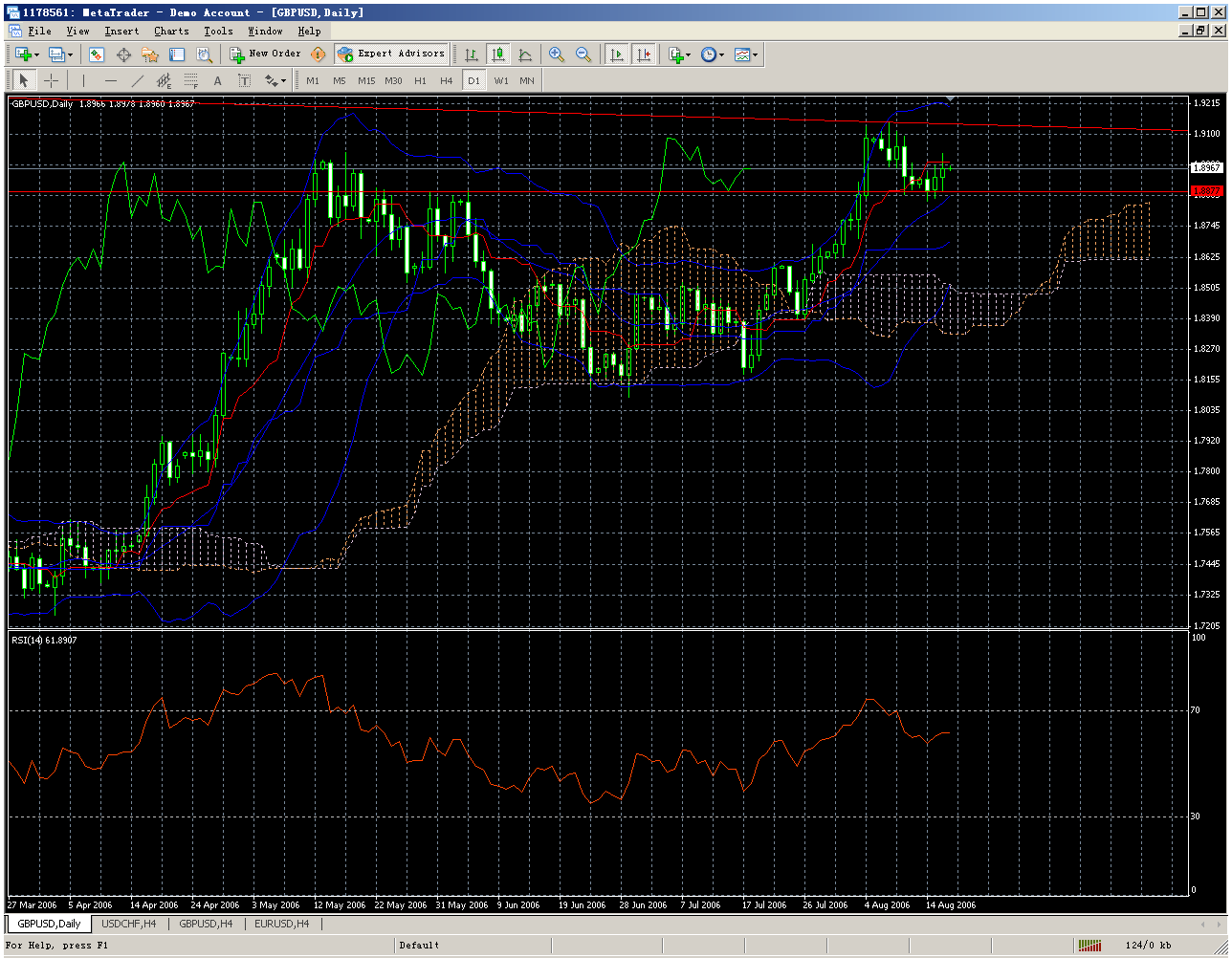Expand the Arrows tool dropdown arrow

(x=284, y=80)
